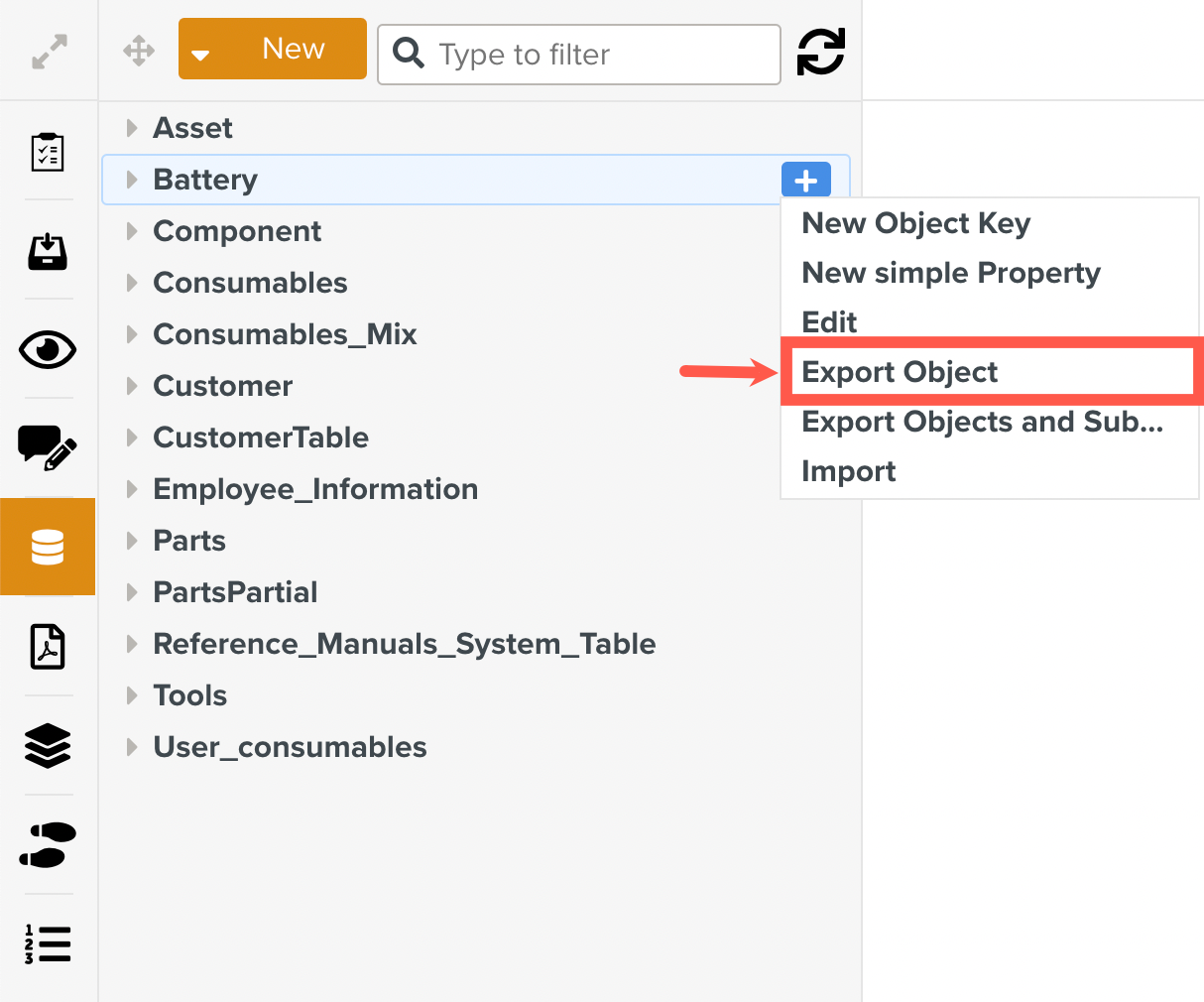Expand the CustomerTable tree node
The height and width of the screenshot is (1002, 1204).
coord(132,438)
